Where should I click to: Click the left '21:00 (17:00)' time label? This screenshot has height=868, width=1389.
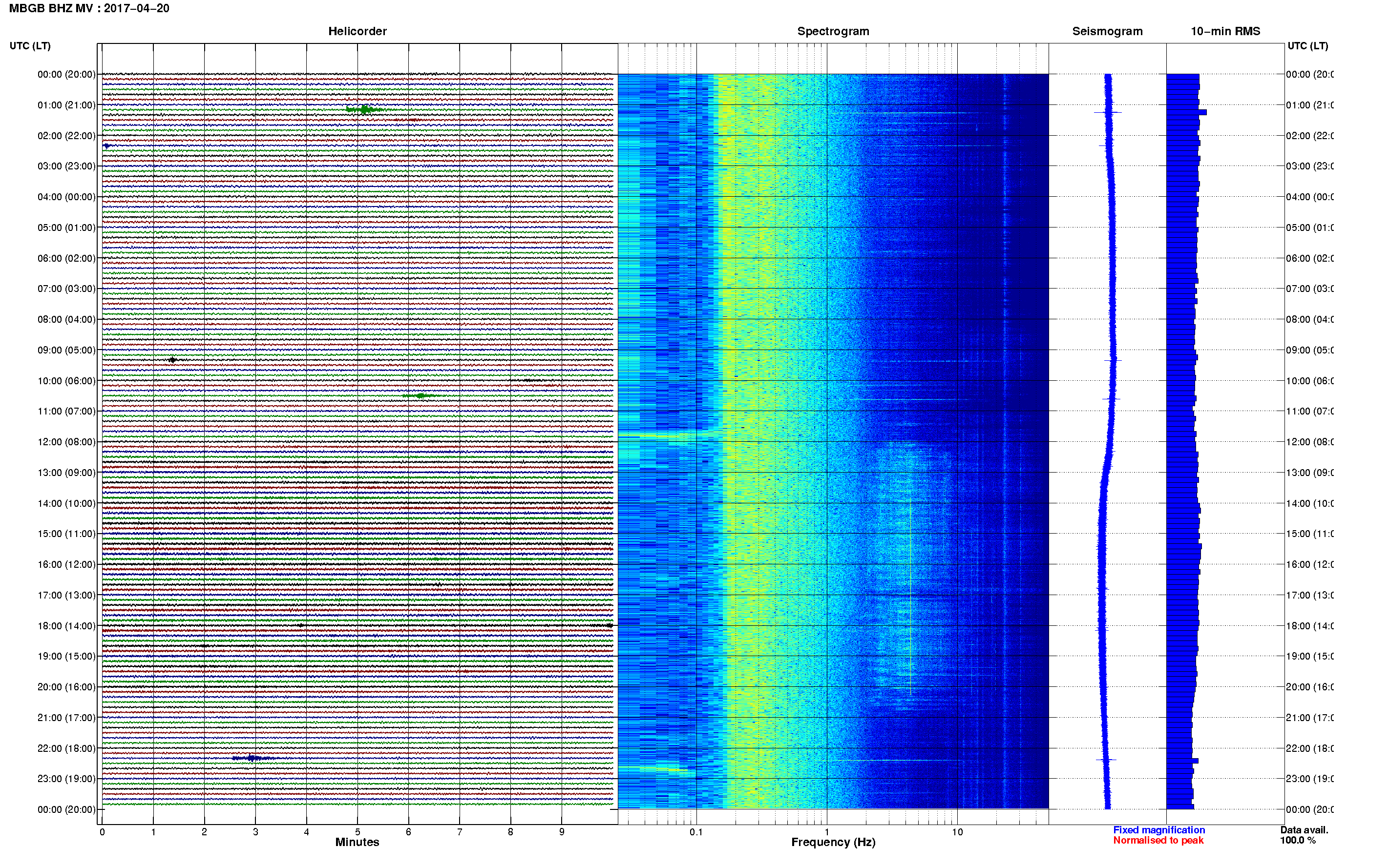tap(66, 718)
